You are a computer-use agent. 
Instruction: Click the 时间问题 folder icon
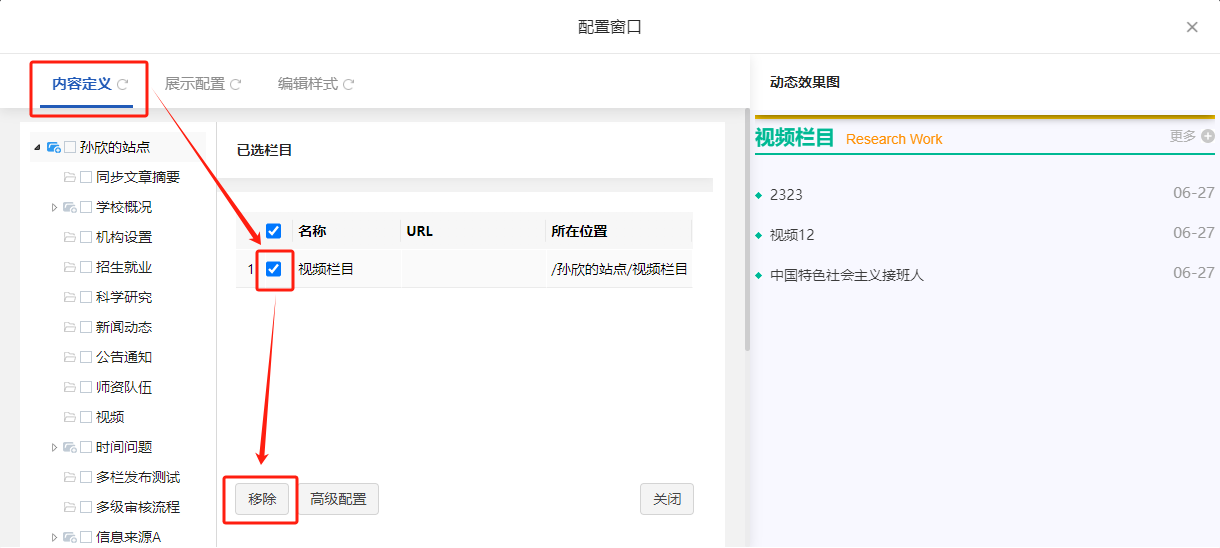point(70,447)
